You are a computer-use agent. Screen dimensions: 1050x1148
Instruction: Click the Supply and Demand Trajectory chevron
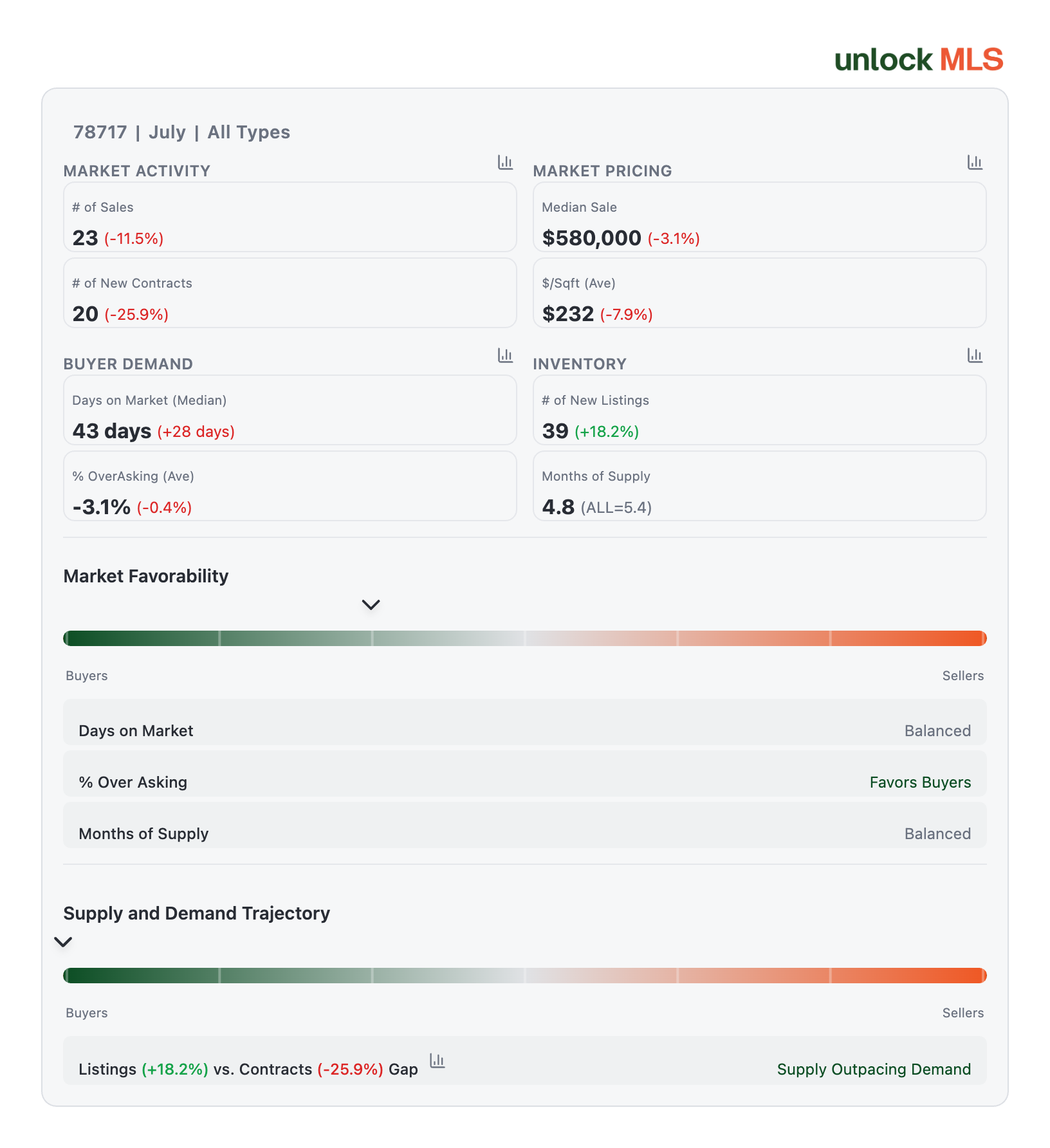pyautogui.click(x=63, y=941)
